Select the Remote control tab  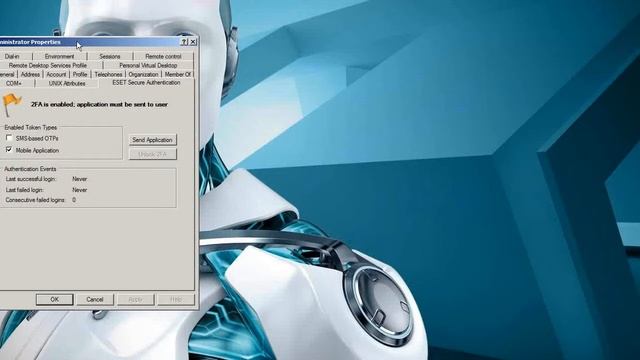pyautogui.click(x=163, y=56)
